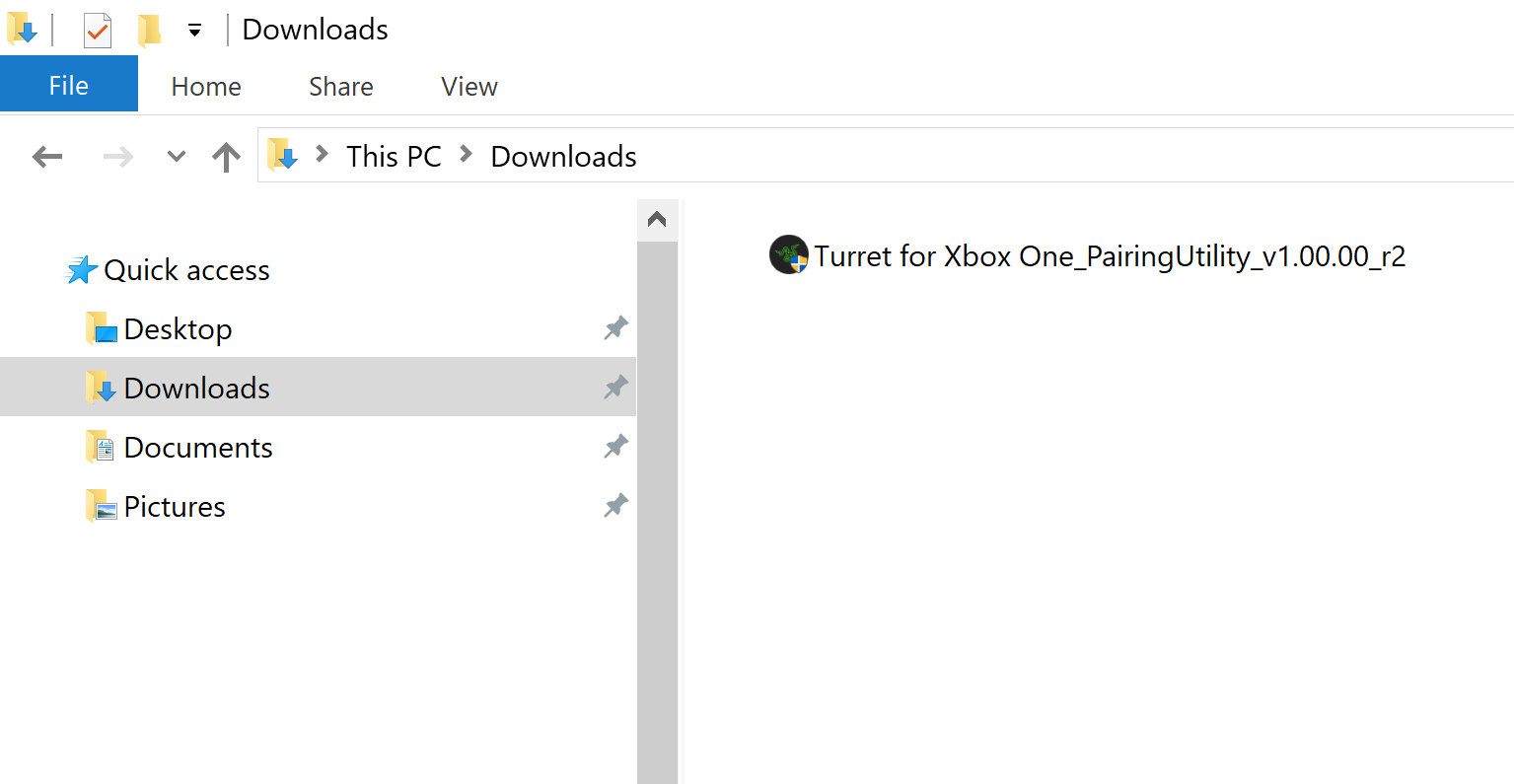The image size is (1514, 784).
Task: Click the Pictures folder icon in the sidebar
Action: click(x=102, y=505)
